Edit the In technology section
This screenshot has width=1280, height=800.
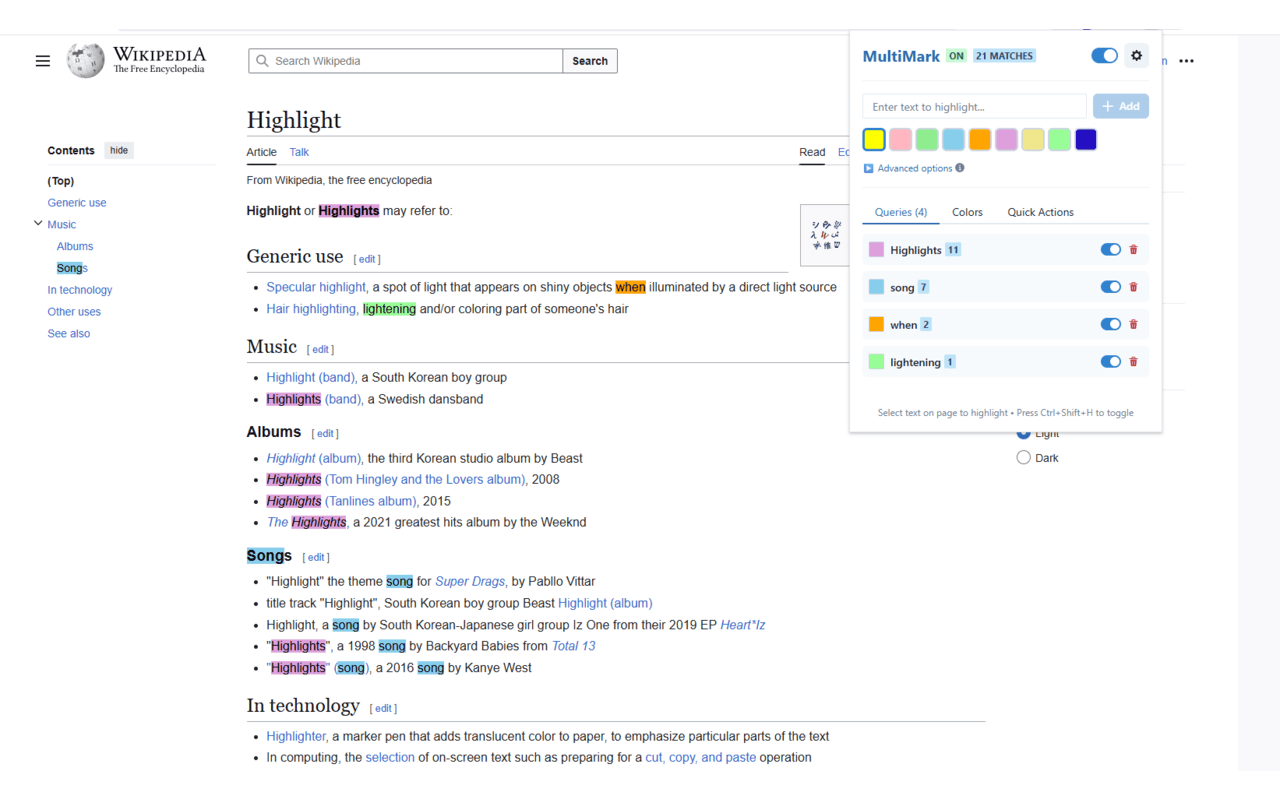tap(383, 708)
